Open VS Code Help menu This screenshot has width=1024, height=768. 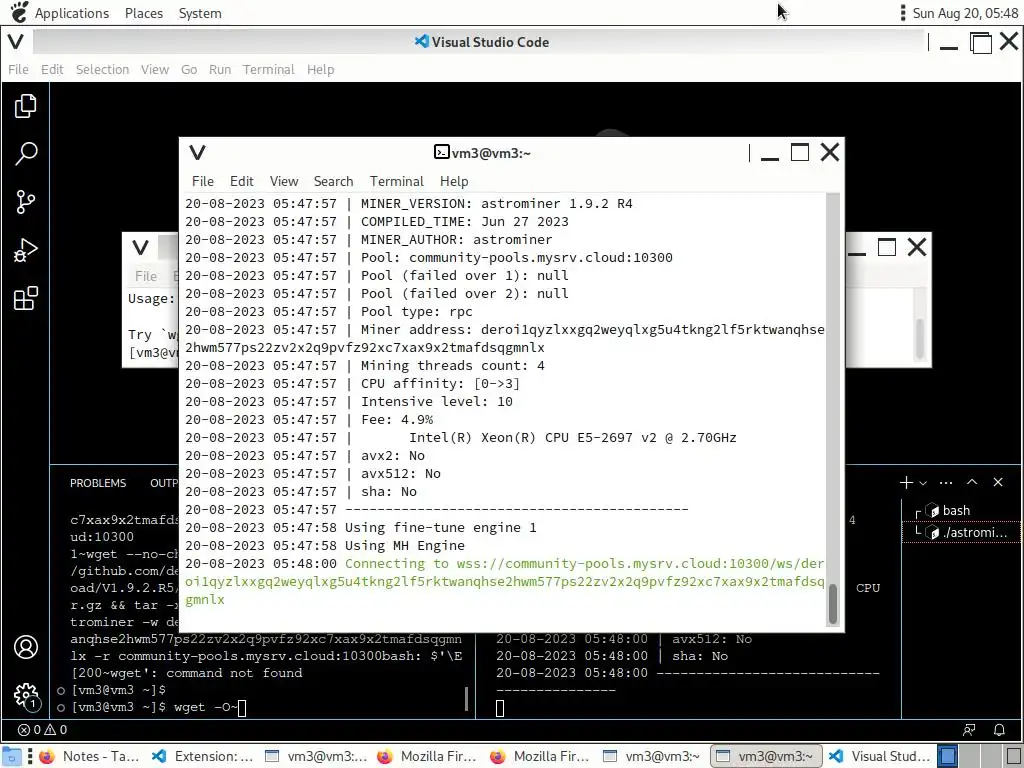(321, 69)
